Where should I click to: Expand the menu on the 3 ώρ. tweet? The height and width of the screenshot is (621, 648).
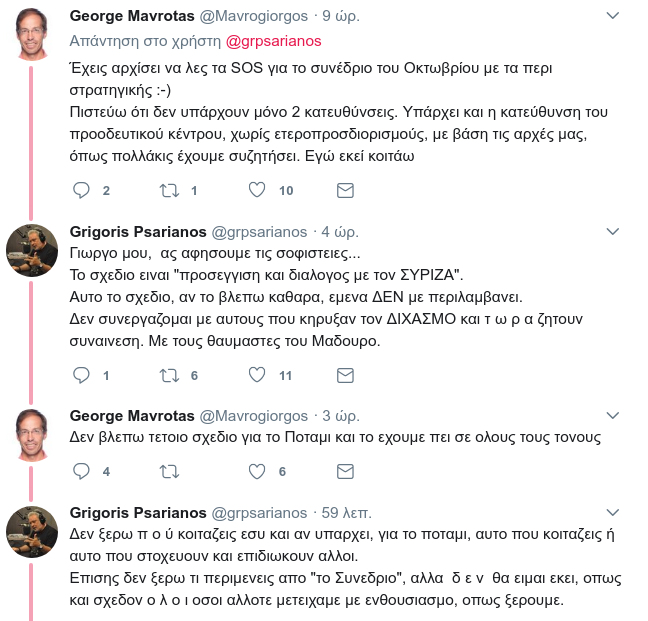612,415
